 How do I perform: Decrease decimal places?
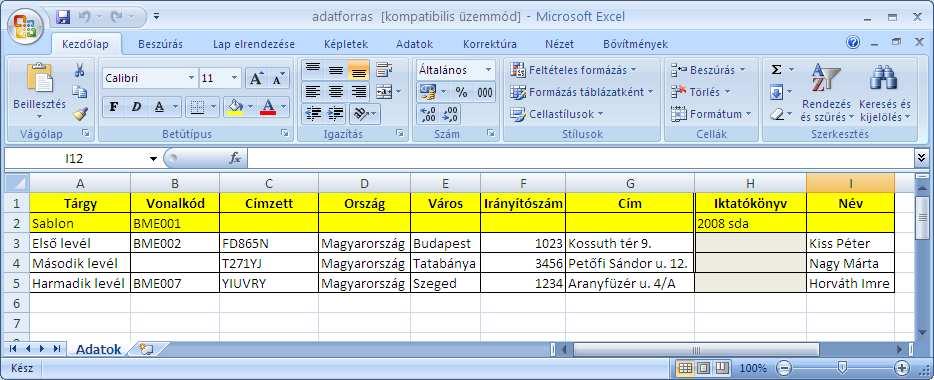[450, 114]
